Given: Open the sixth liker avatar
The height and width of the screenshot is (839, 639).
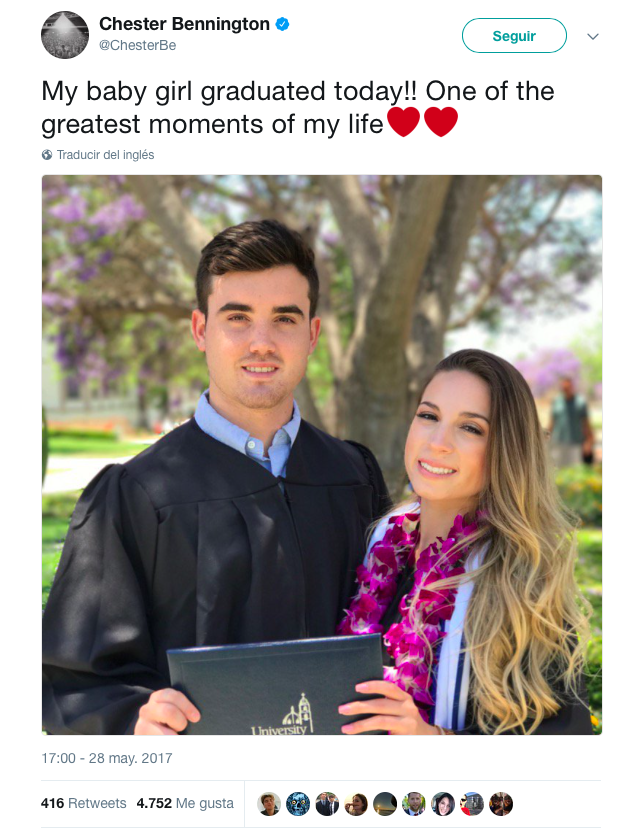Looking at the screenshot, I should [414, 804].
